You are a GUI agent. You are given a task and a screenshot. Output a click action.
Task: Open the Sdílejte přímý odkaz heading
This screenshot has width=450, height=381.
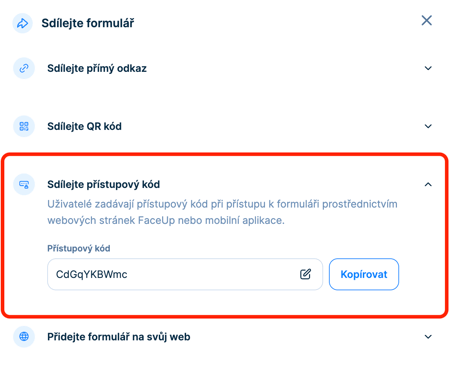click(97, 68)
